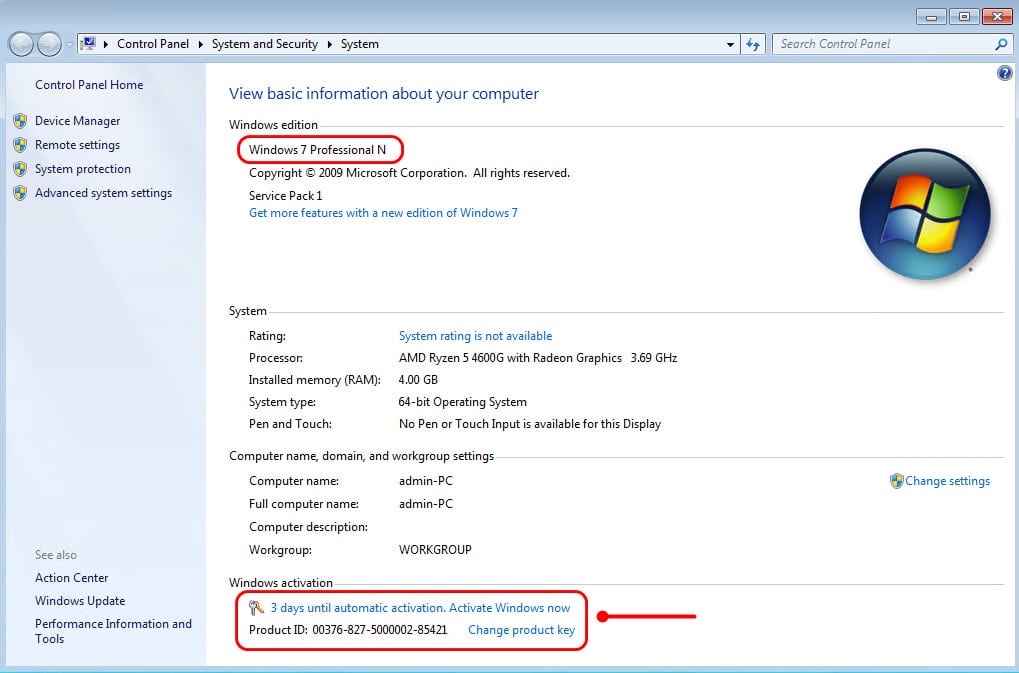Click the Product ID 00376-827-5000002-85421 text
The width and height of the screenshot is (1019, 673).
(348, 630)
